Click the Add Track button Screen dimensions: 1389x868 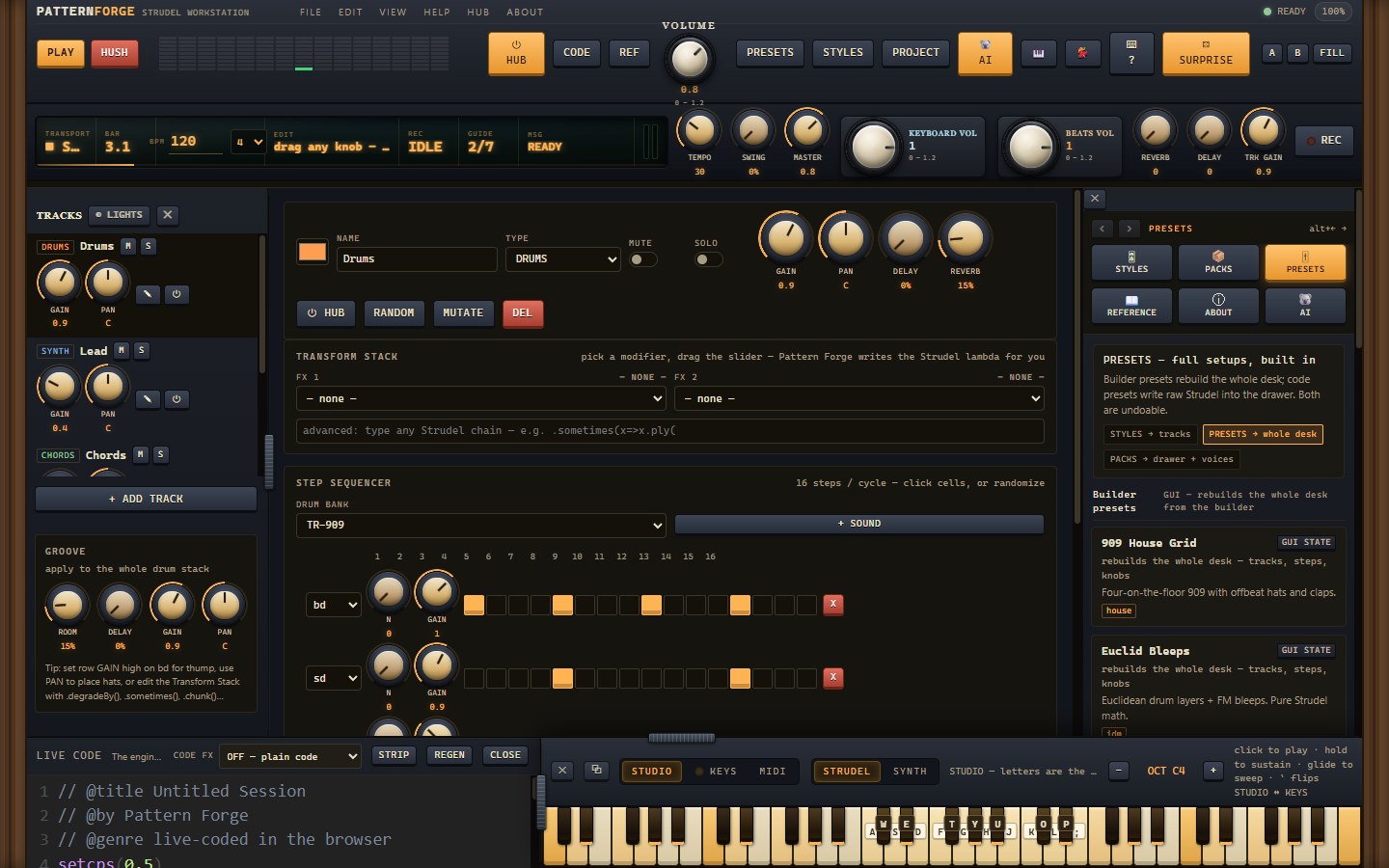pos(146,499)
